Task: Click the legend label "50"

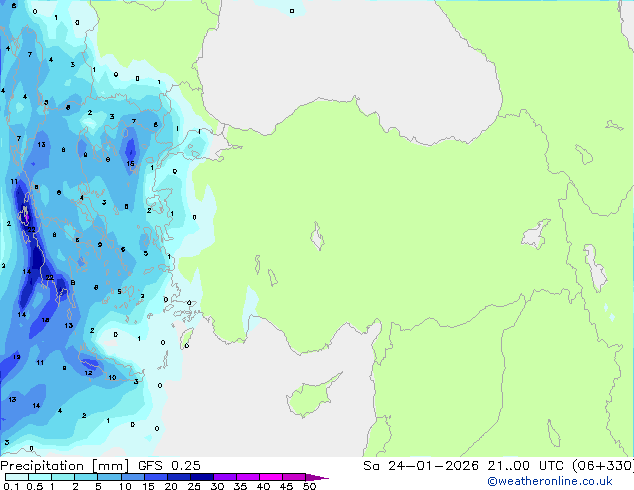Action: [x=309, y=486]
